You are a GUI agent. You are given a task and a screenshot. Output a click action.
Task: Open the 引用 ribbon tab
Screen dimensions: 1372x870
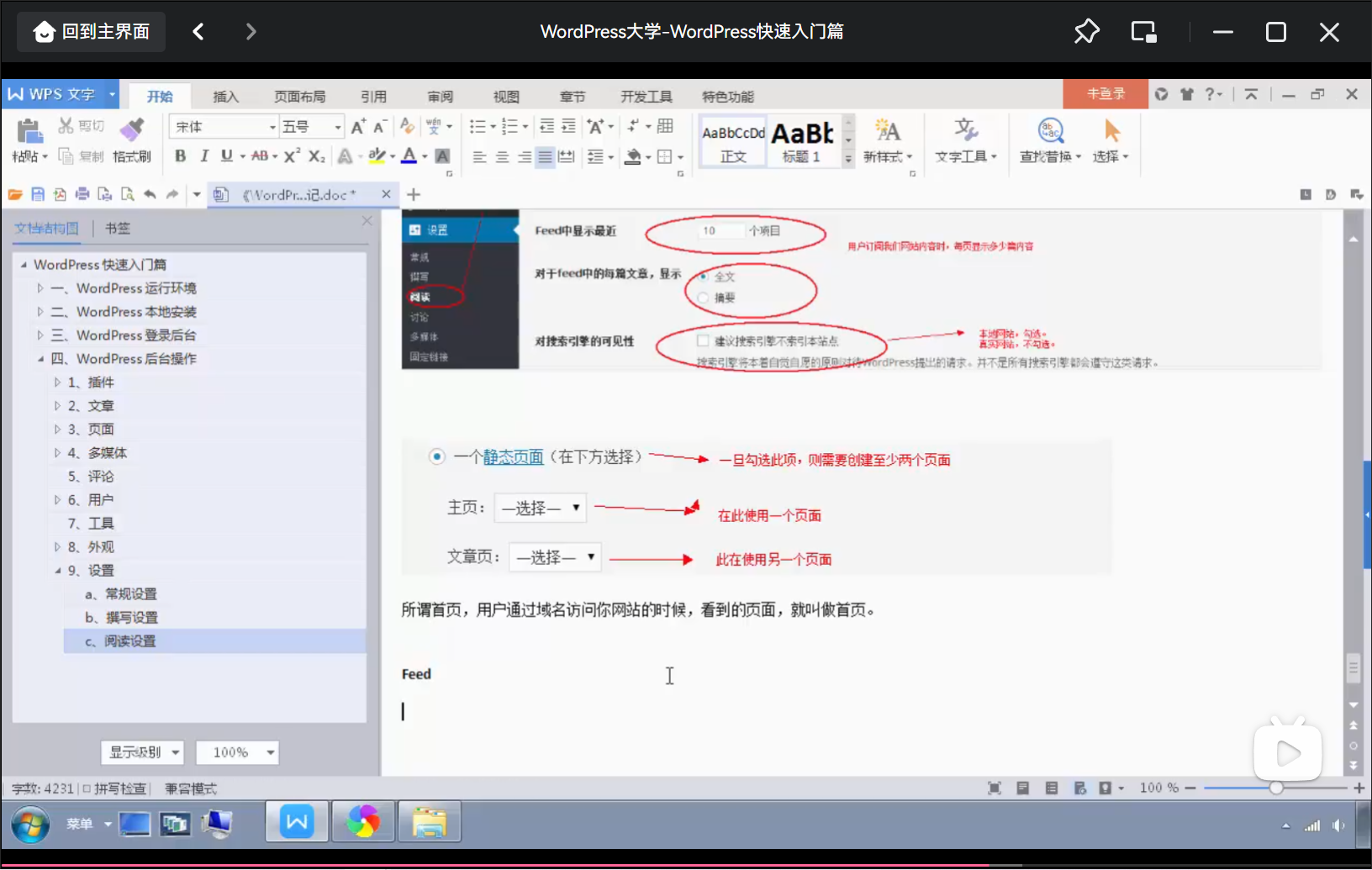point(373,97)
